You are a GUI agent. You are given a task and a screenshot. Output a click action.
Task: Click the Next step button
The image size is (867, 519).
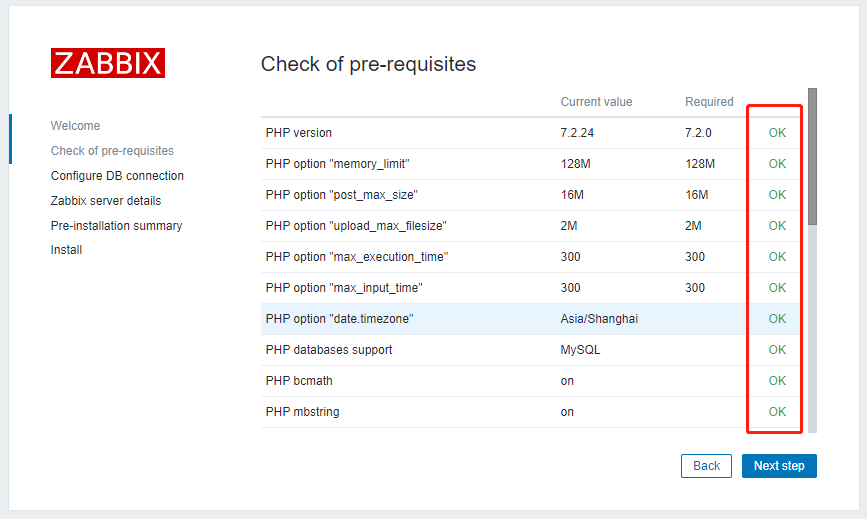pyautogui.click(x=779, y=466)
